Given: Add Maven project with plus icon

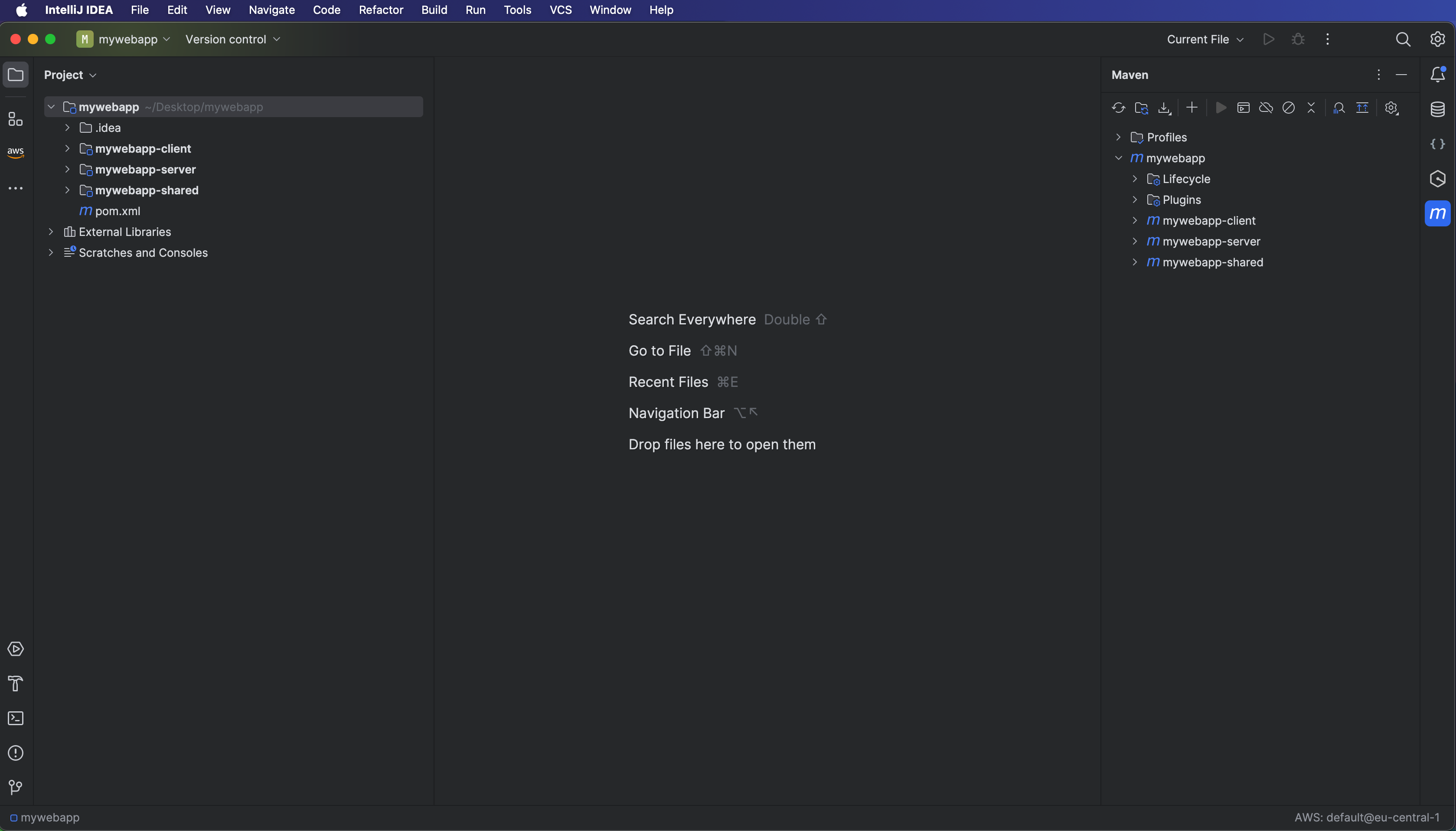Looking at the screenshot, I should point(1192,108).
